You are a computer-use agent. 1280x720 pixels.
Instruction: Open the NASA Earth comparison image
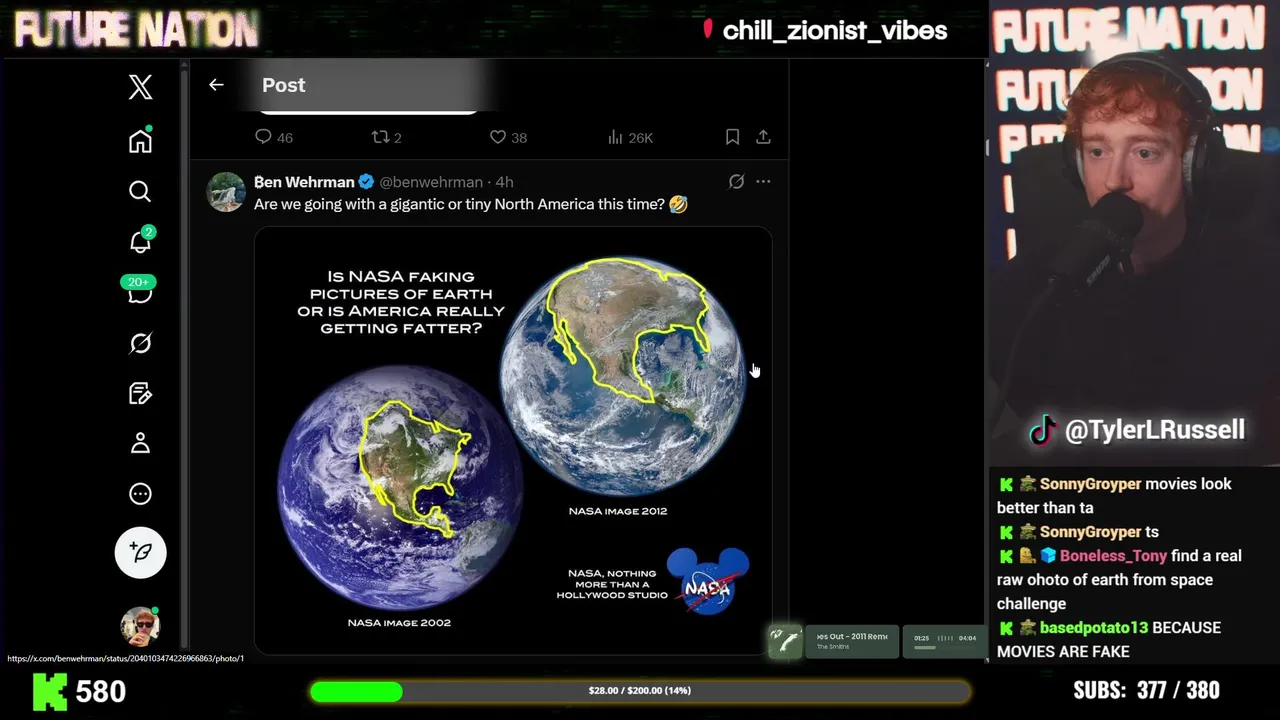click(x=513, y=440)
